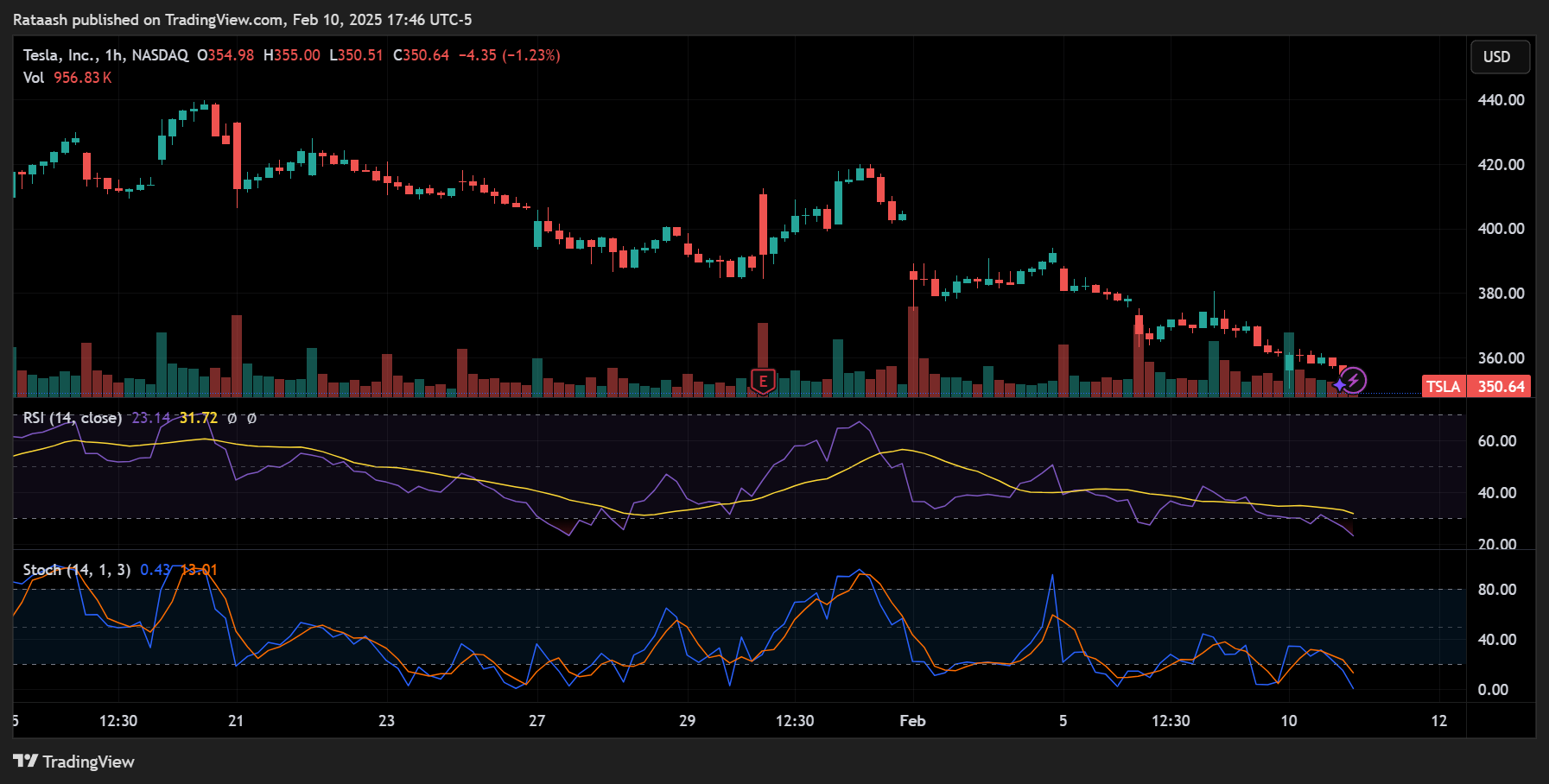Click the RSI 20.00 scale label
1549x784 pixels.
click(1497, 544)
